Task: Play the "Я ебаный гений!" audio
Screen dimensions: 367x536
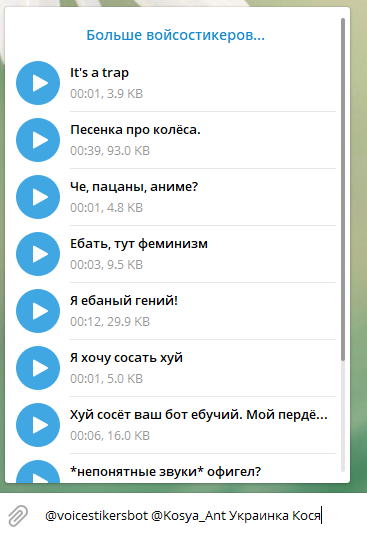Action: pyautogui.click(x=38, y=311)
